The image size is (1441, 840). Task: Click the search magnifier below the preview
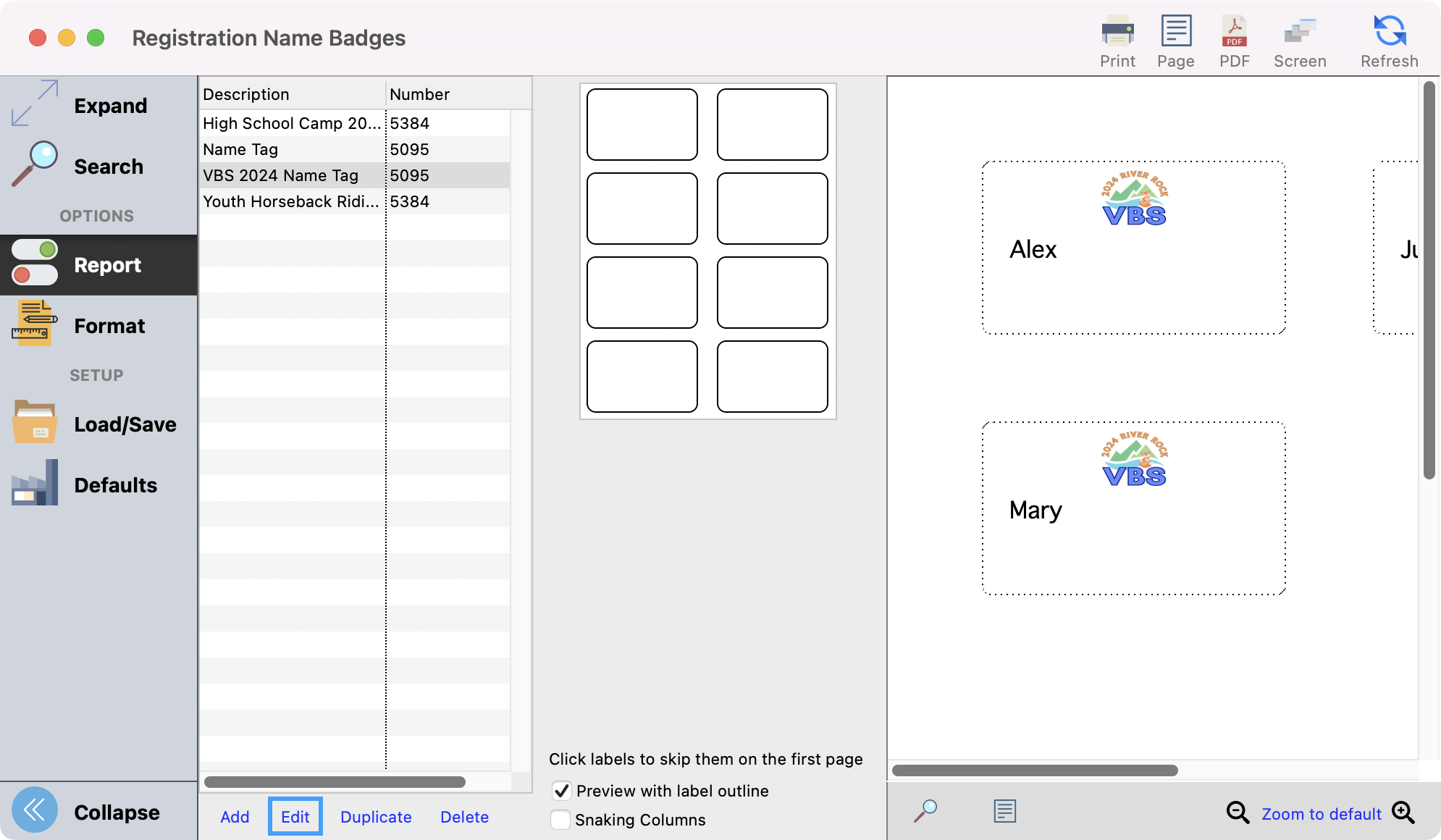(925, 811)
